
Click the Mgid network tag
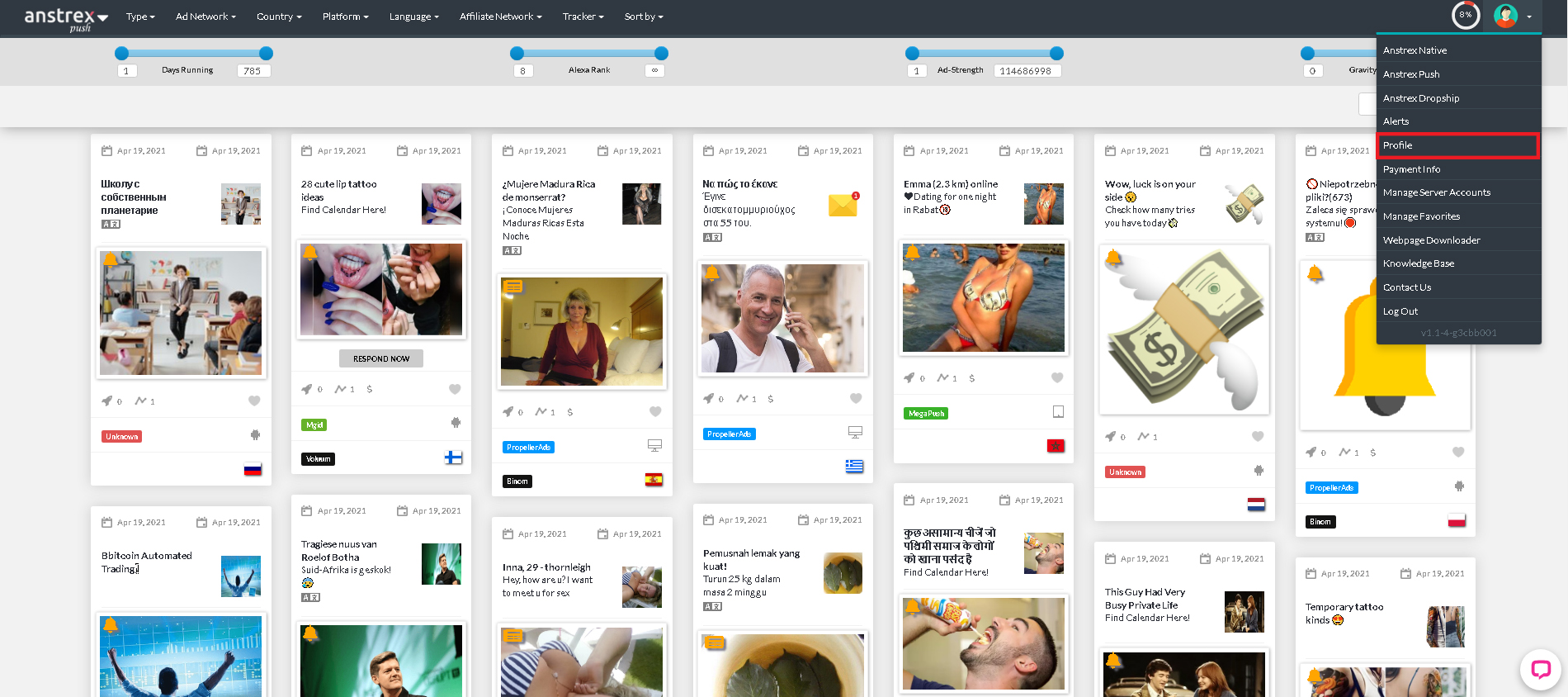(314, 425)
